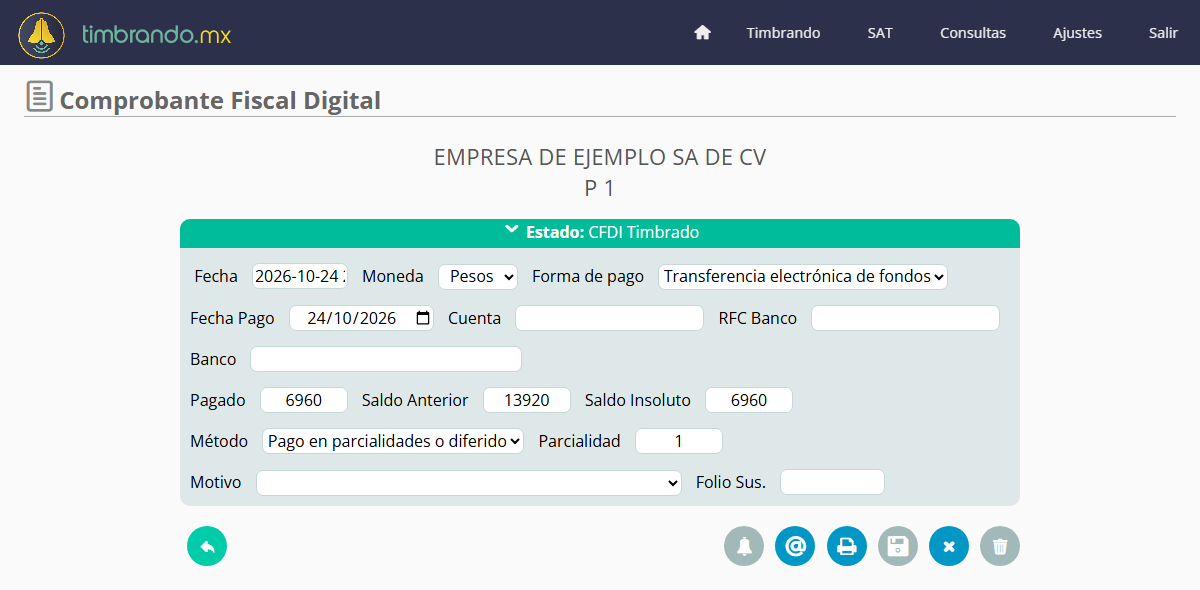1200x590 pixels.
Task: Click the timbrando.mx bell logo
Action: tap(42, 34)
